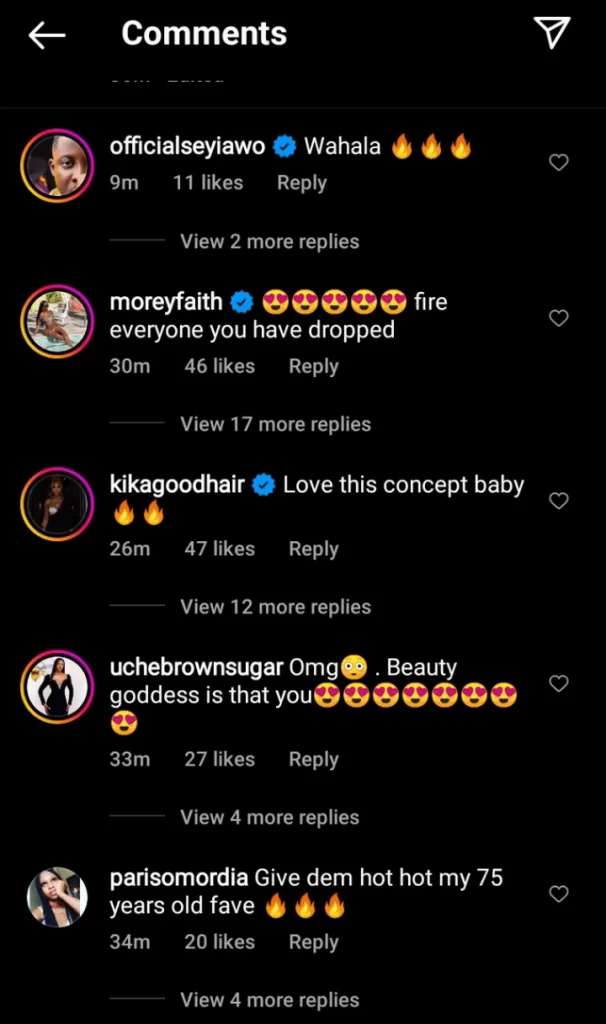Heart kikagoodhair's concept comment
The height and width of the screenshot is (1024, 606).
click(559, 500)
